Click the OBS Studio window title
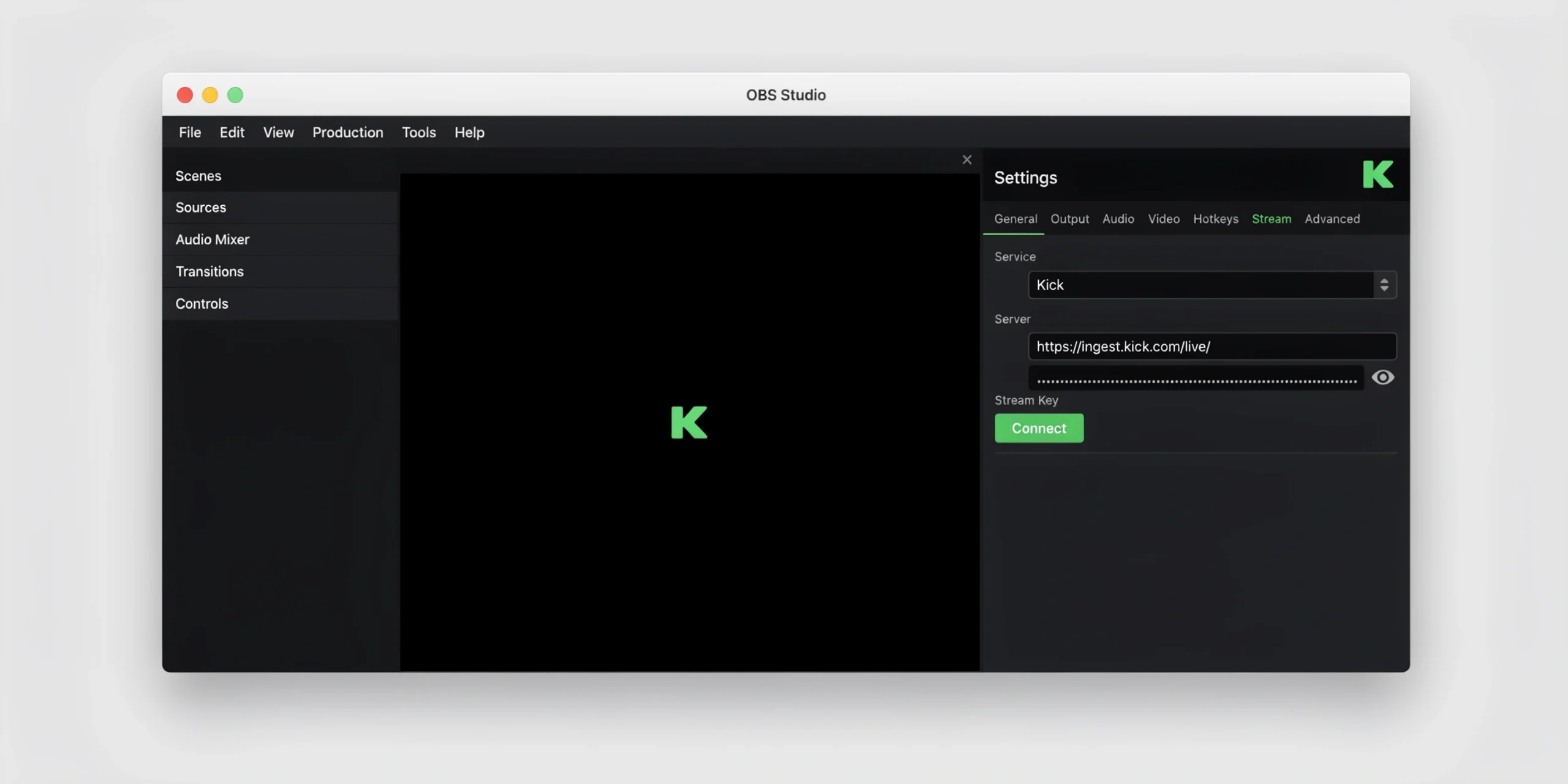1568x784 pixels. (786, 95)
